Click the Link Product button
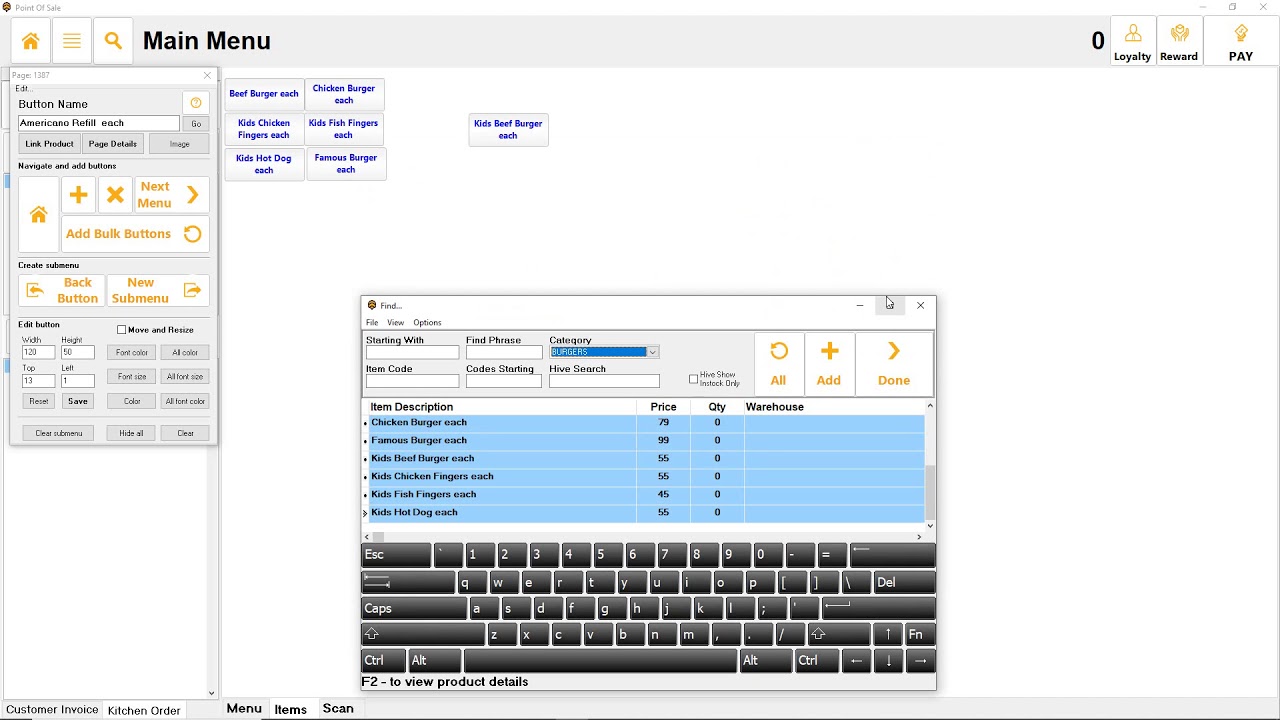Viewport: 1280px width, 720px height. [49, 144]
